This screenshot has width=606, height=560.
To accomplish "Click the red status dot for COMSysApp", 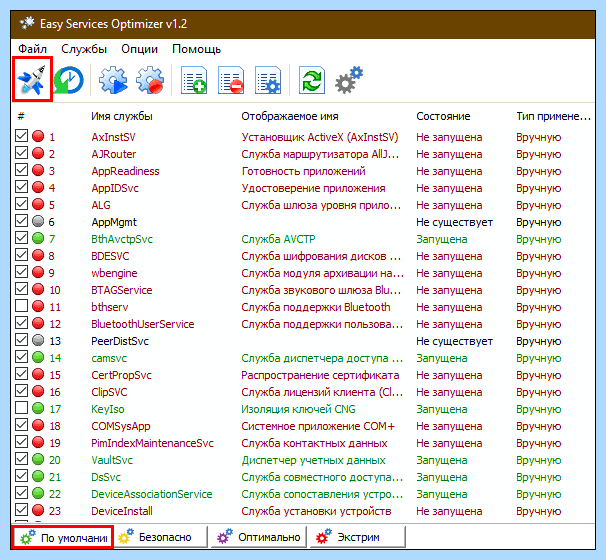I will (38, 426).
